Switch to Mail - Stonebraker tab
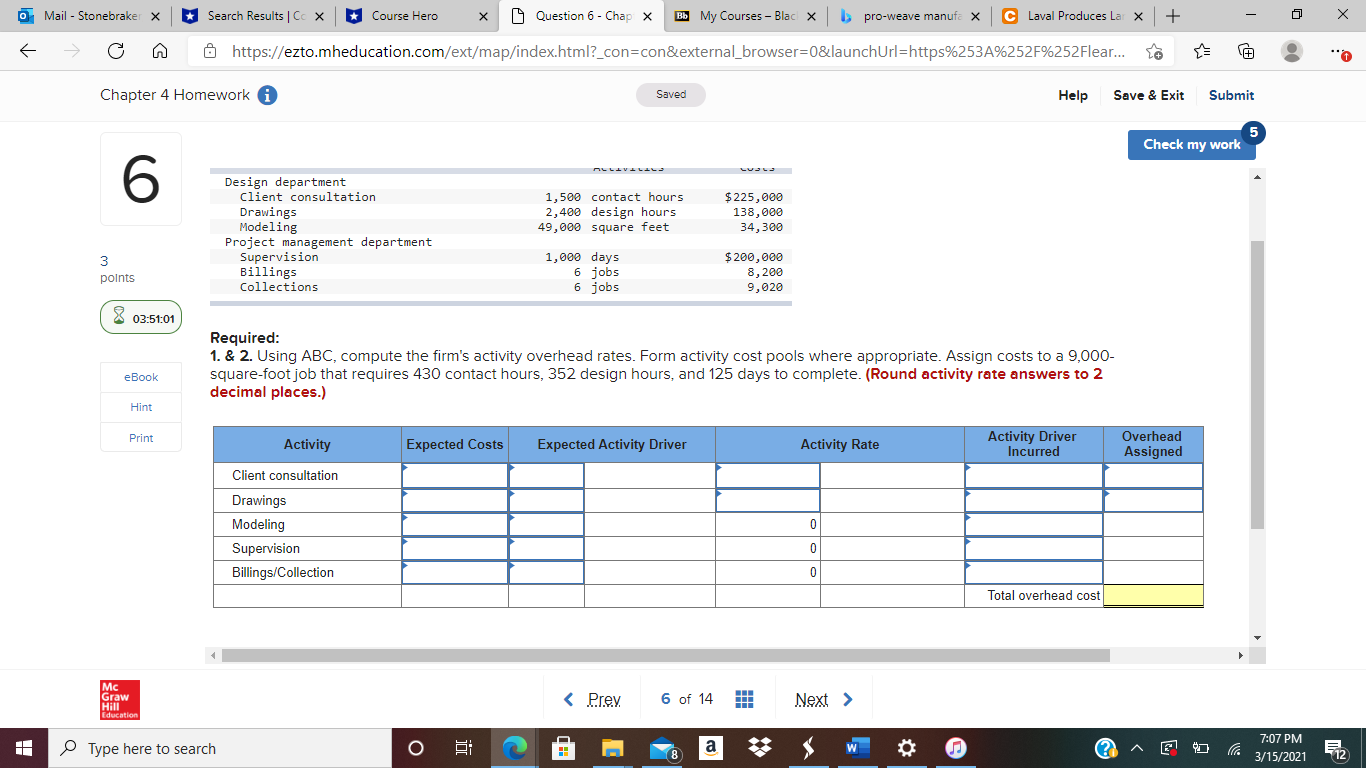 88,16
